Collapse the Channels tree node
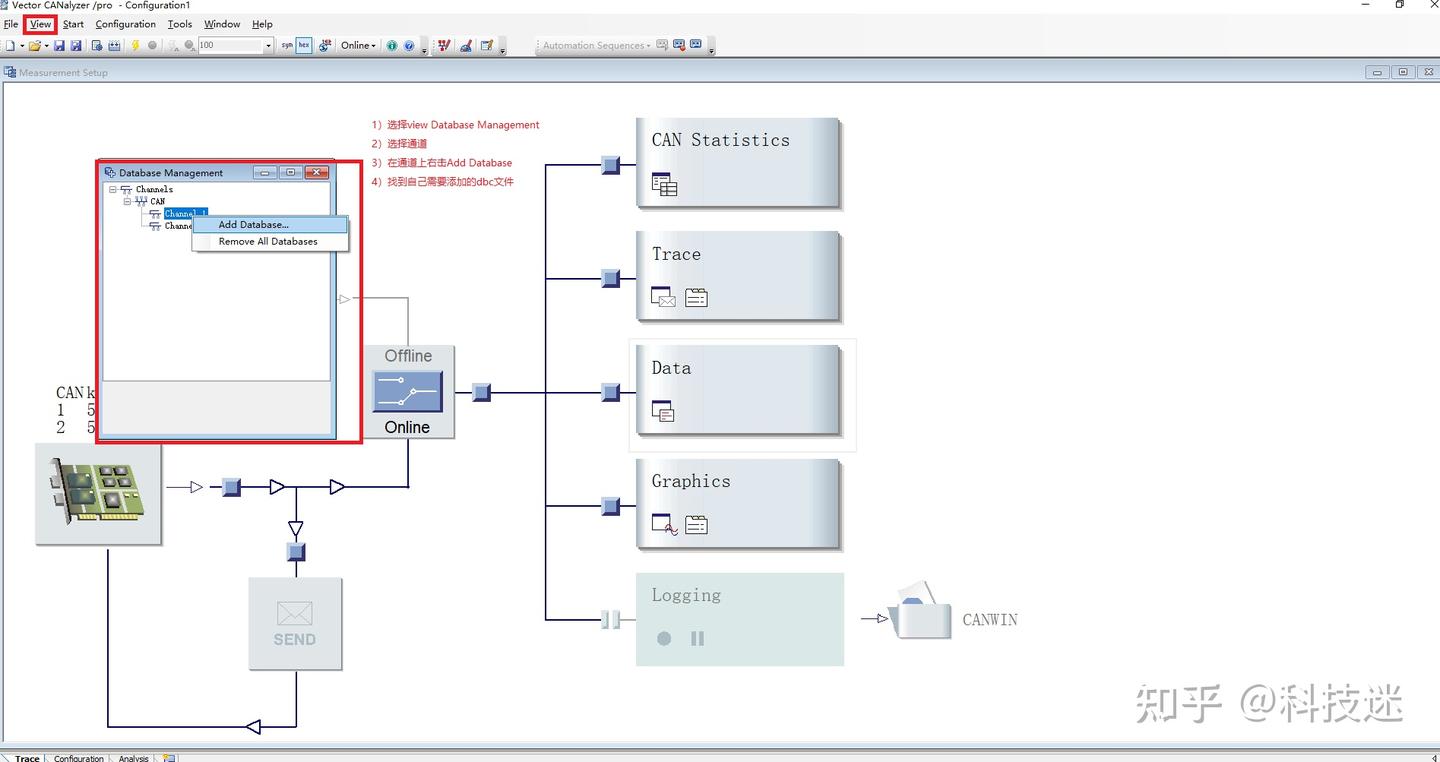This screenshot has height=762, width=1440. 114,189
